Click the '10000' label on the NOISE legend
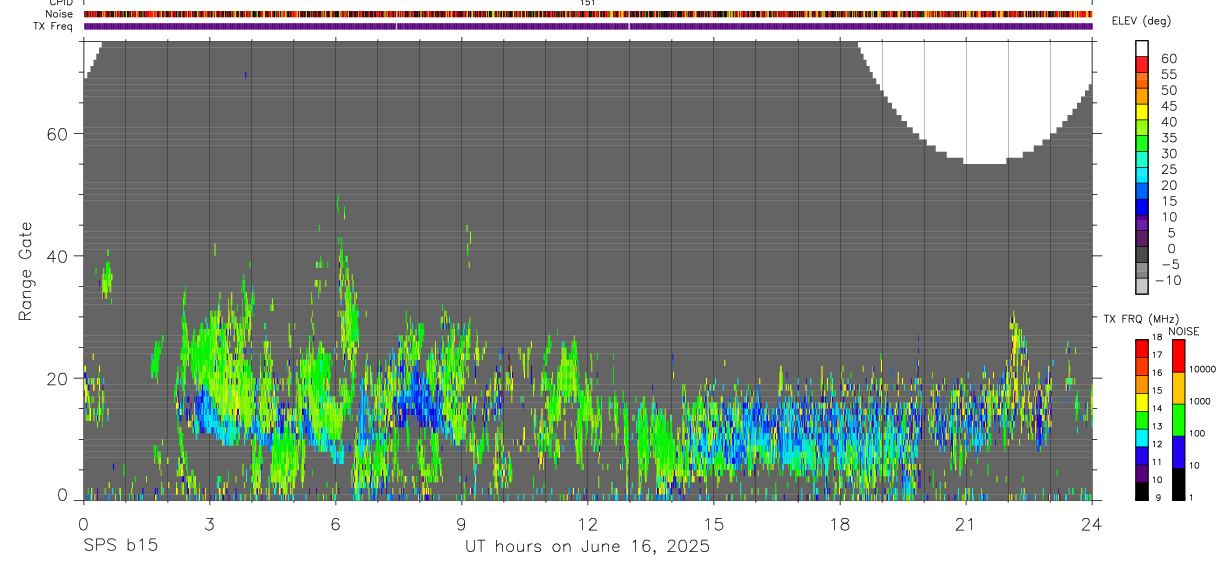 point(1202,369)
